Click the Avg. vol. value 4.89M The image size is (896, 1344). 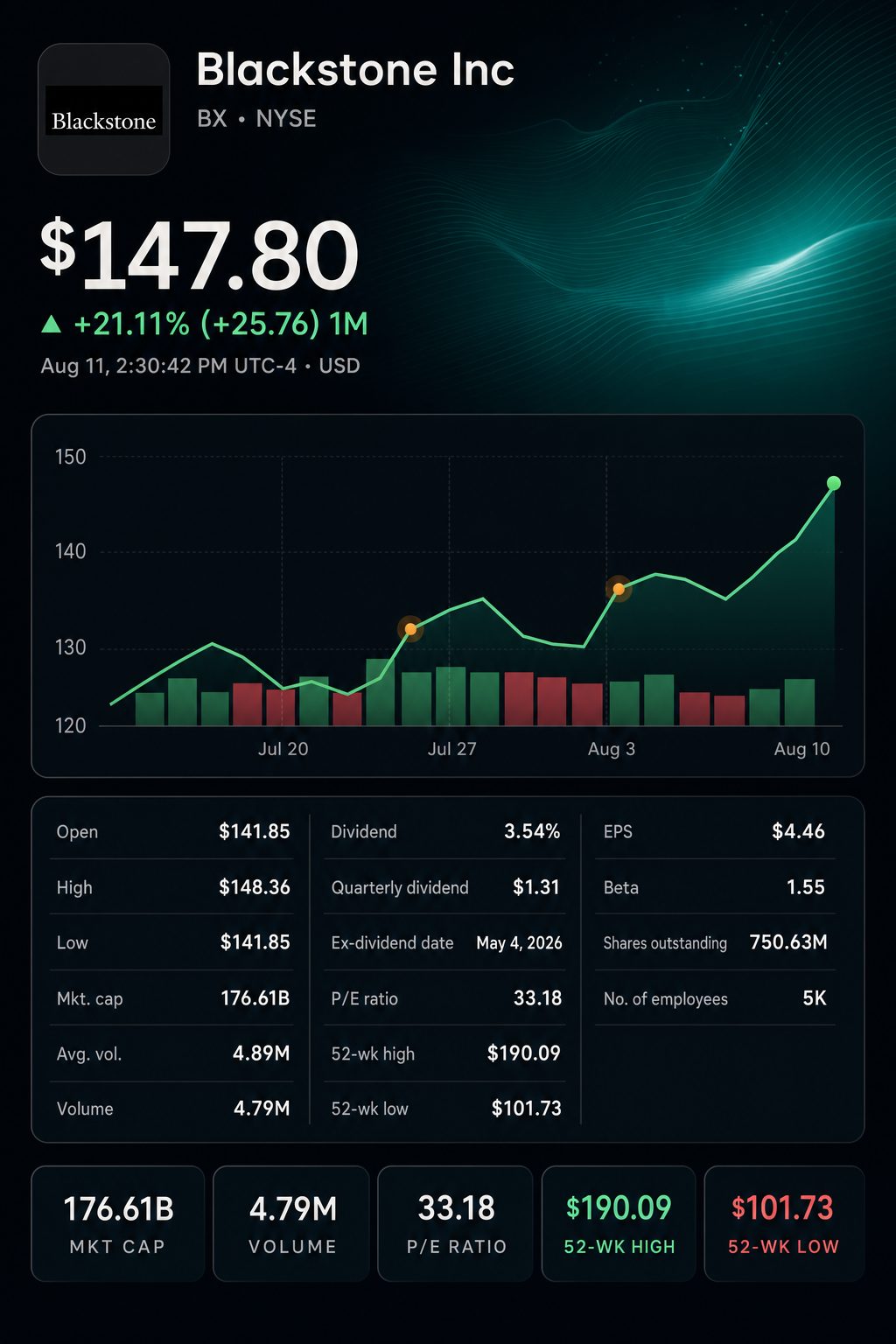click(x=261, y=1053)
